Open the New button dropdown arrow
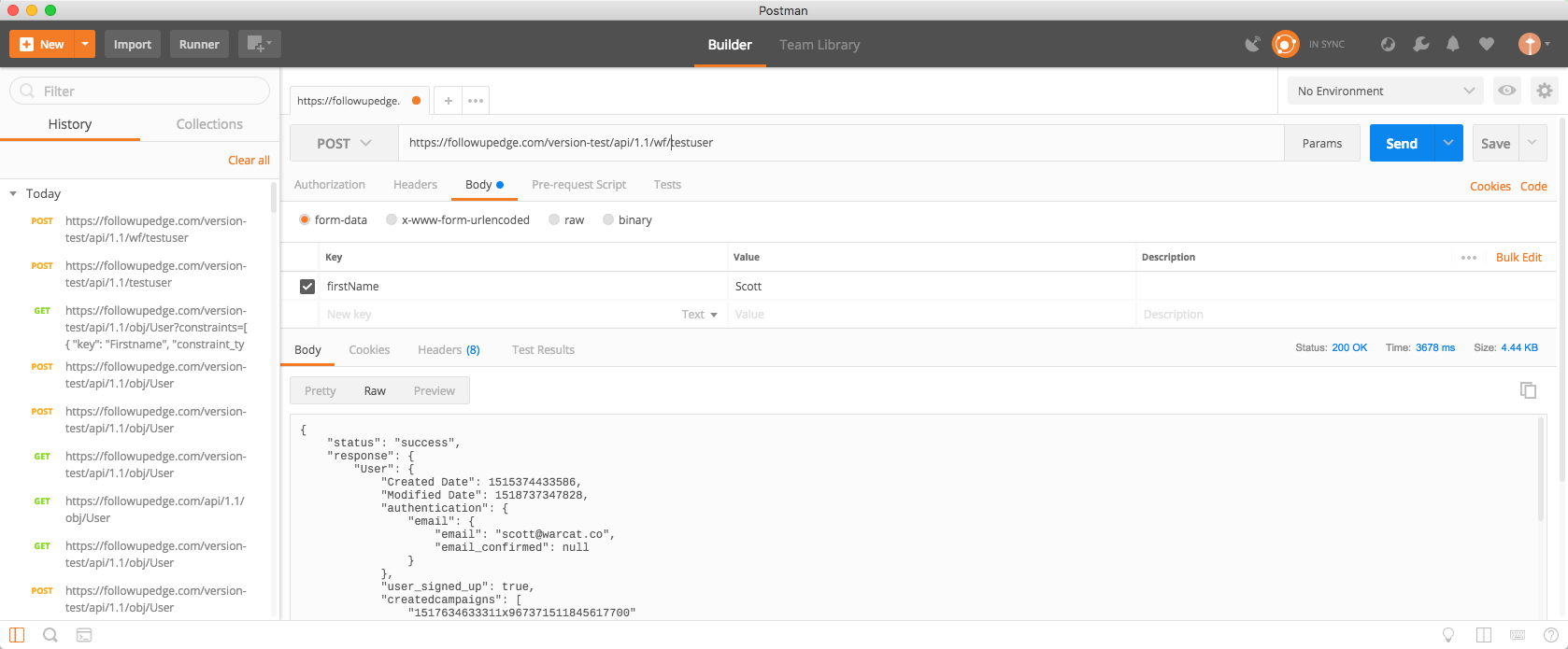 (85, 44)
